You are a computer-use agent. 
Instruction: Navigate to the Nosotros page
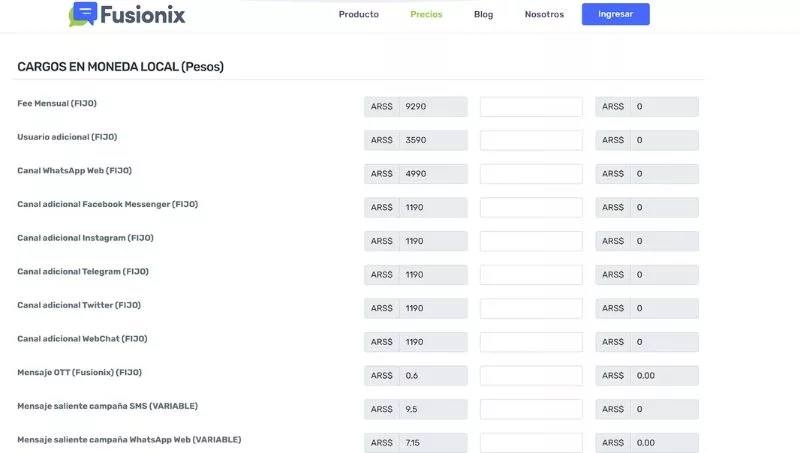click(x=544, y=15)
